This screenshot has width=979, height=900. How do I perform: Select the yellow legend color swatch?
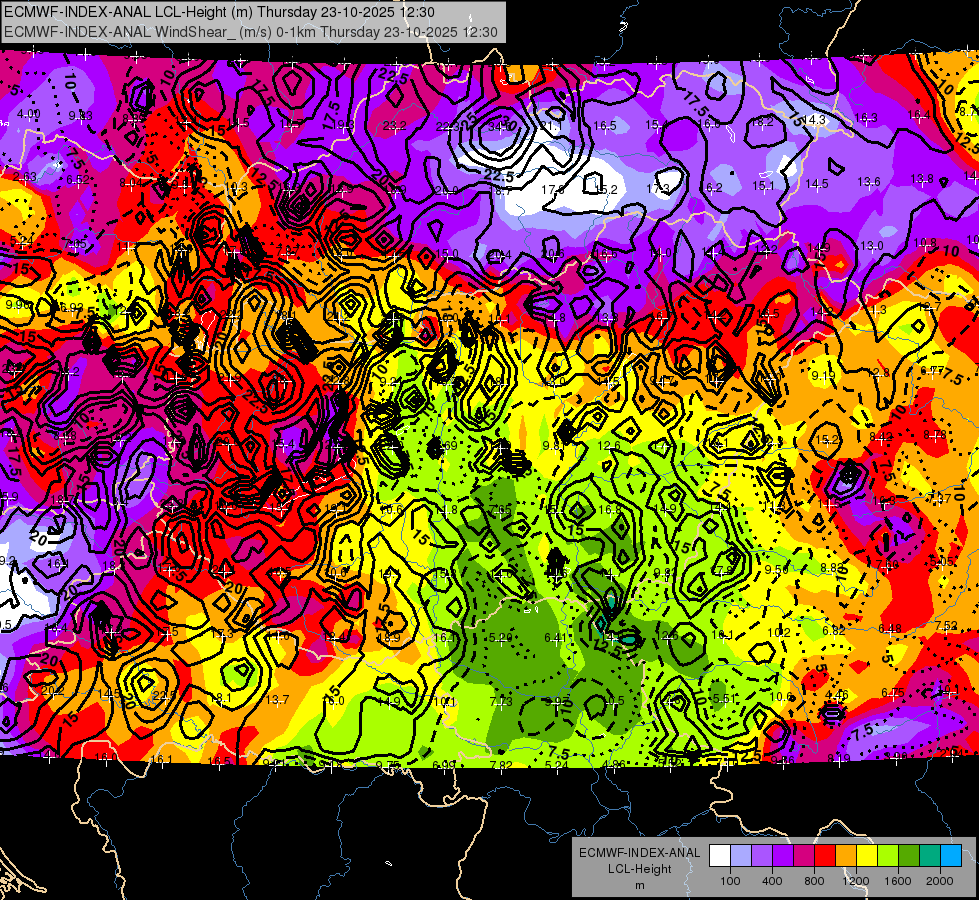click(867, 856)
